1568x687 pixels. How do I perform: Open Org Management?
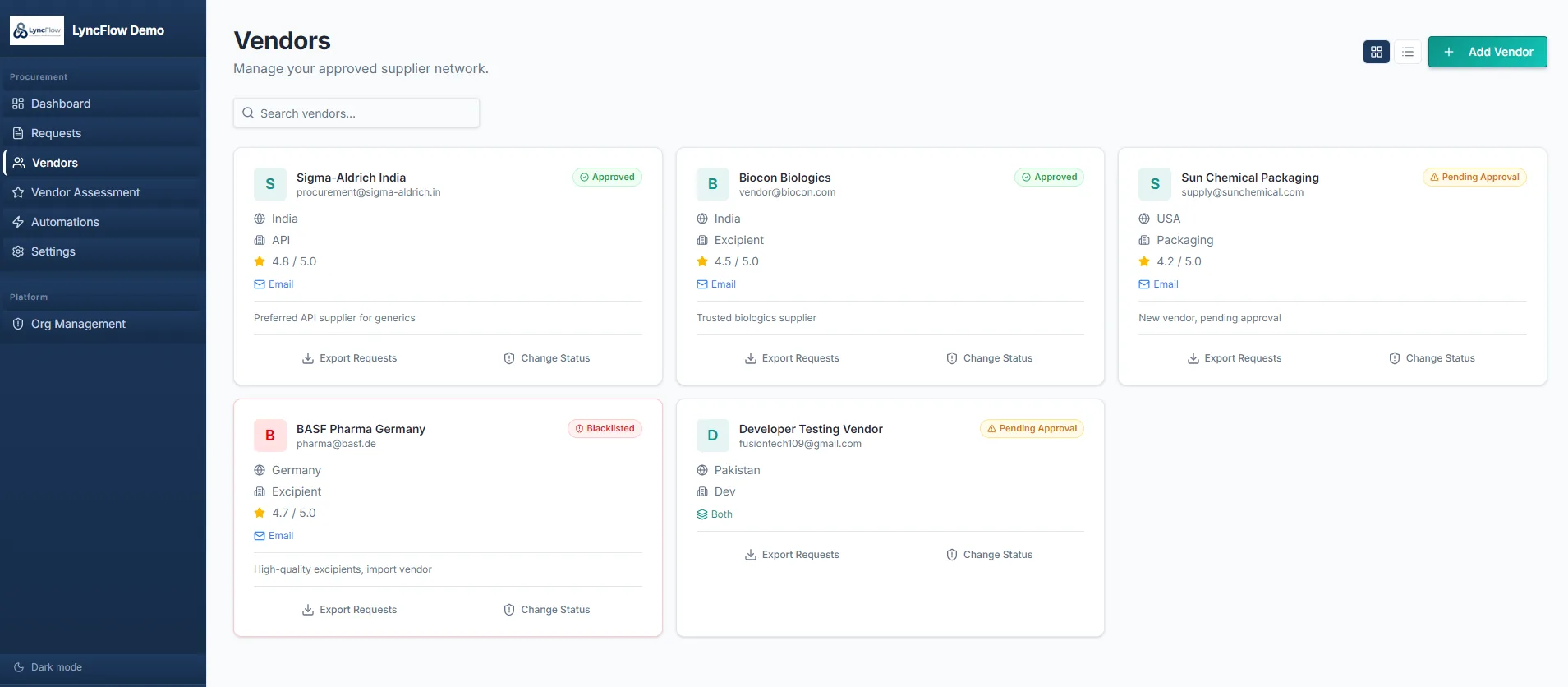pyautogui.click(x=103, y=324)
